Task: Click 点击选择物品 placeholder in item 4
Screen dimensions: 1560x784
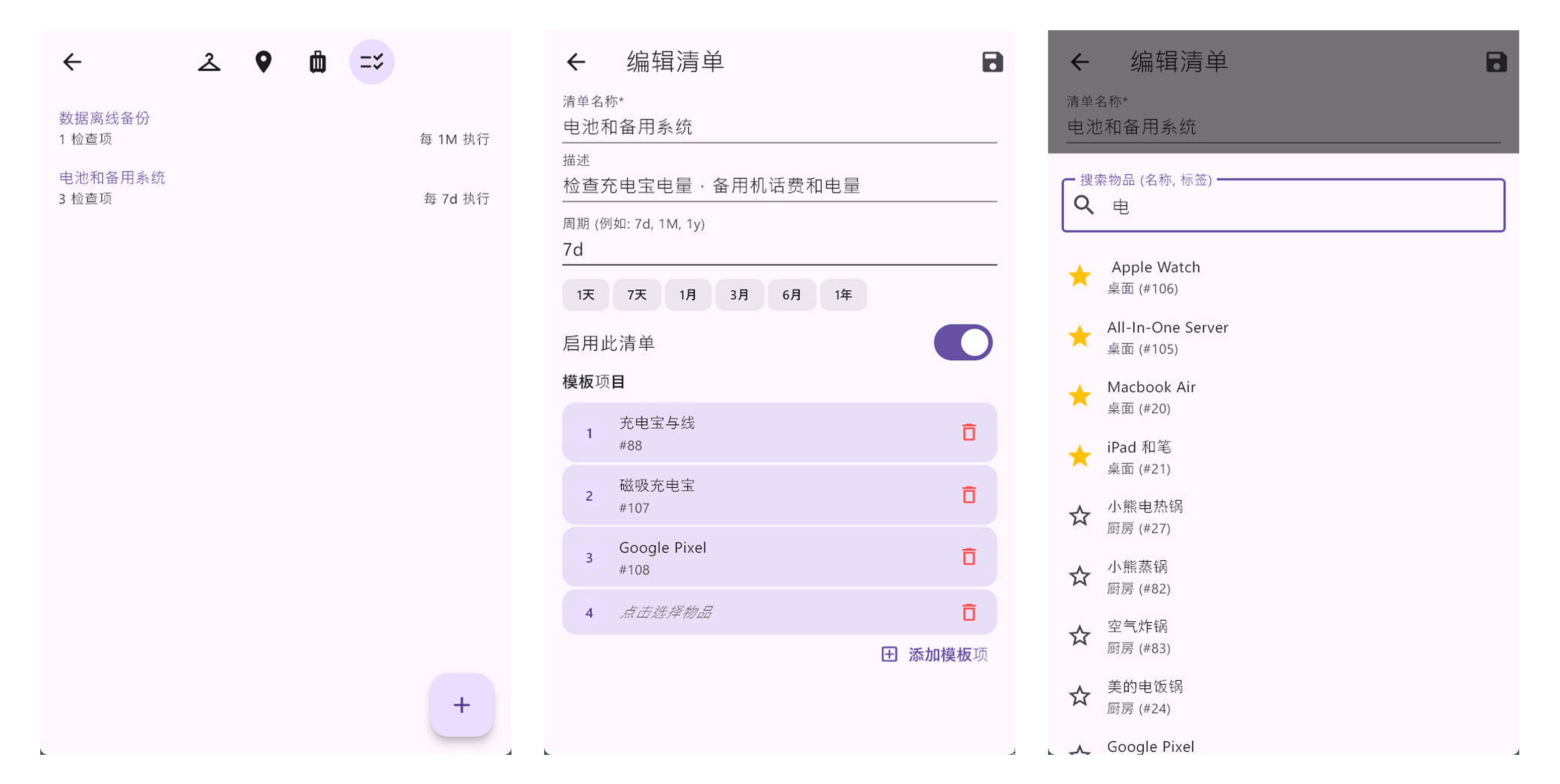Action: [x=666, y=612]
